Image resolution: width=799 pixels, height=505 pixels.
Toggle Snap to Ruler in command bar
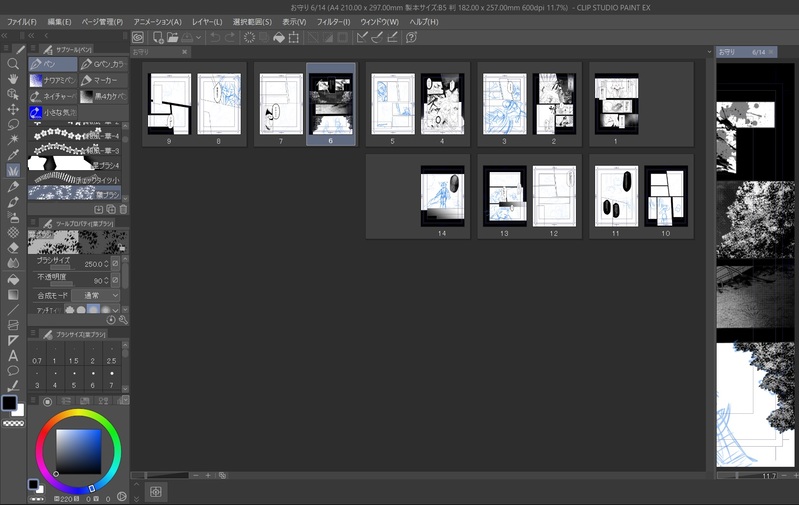tap(362, 37)
